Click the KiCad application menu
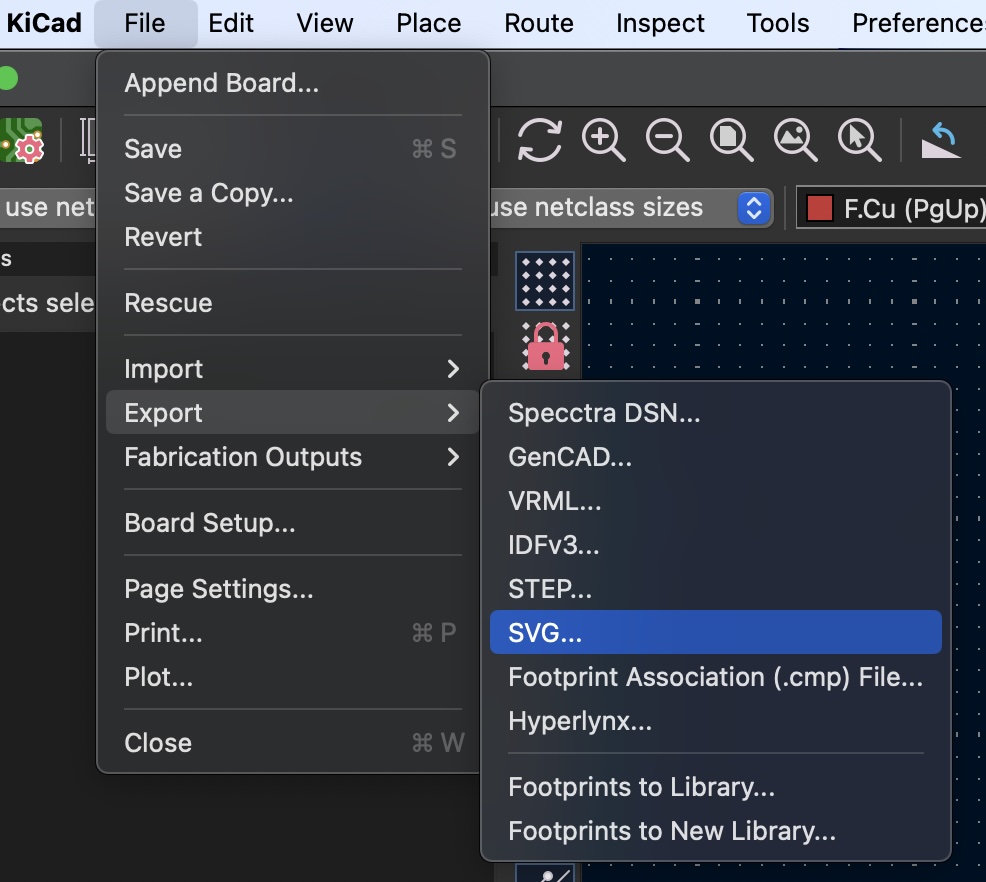 [x=44, y=23]
